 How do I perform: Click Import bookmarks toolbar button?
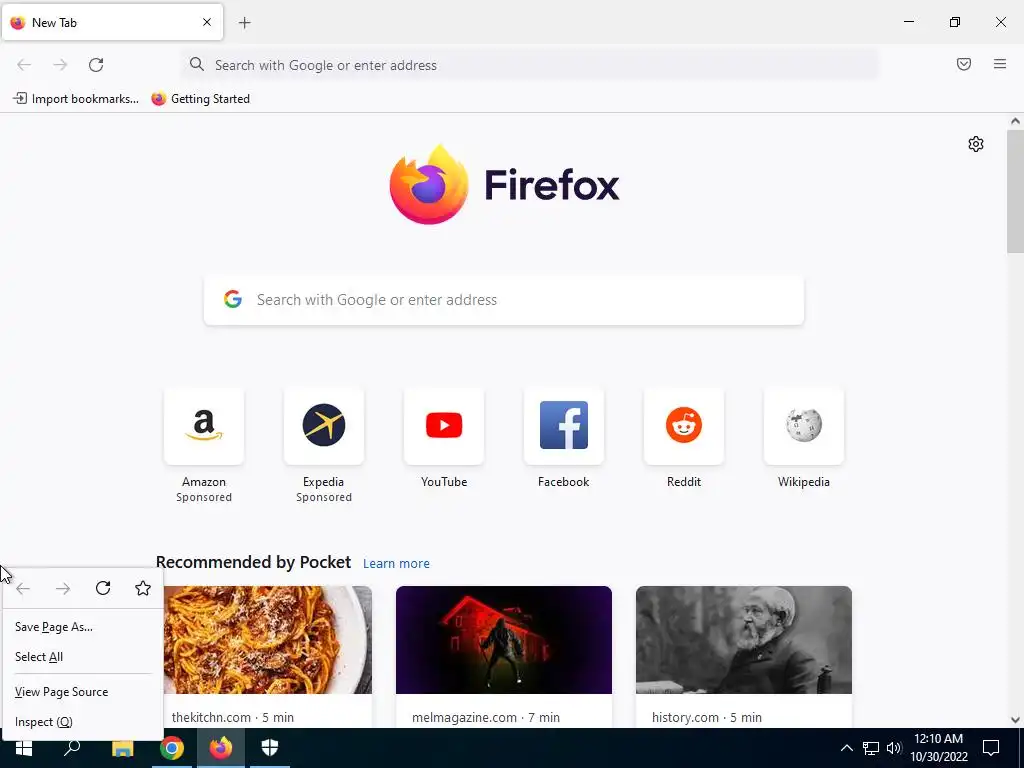pos(76,99)
